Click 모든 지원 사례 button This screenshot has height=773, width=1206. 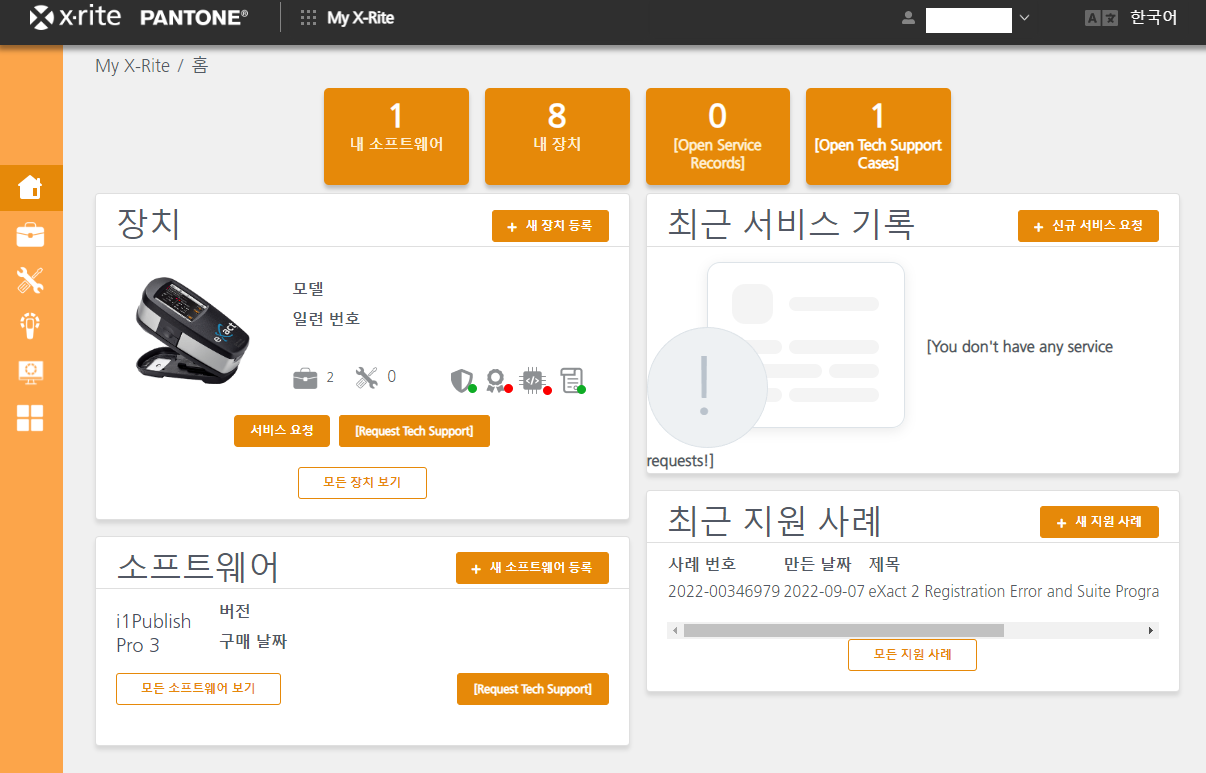[x=912, y=655]
